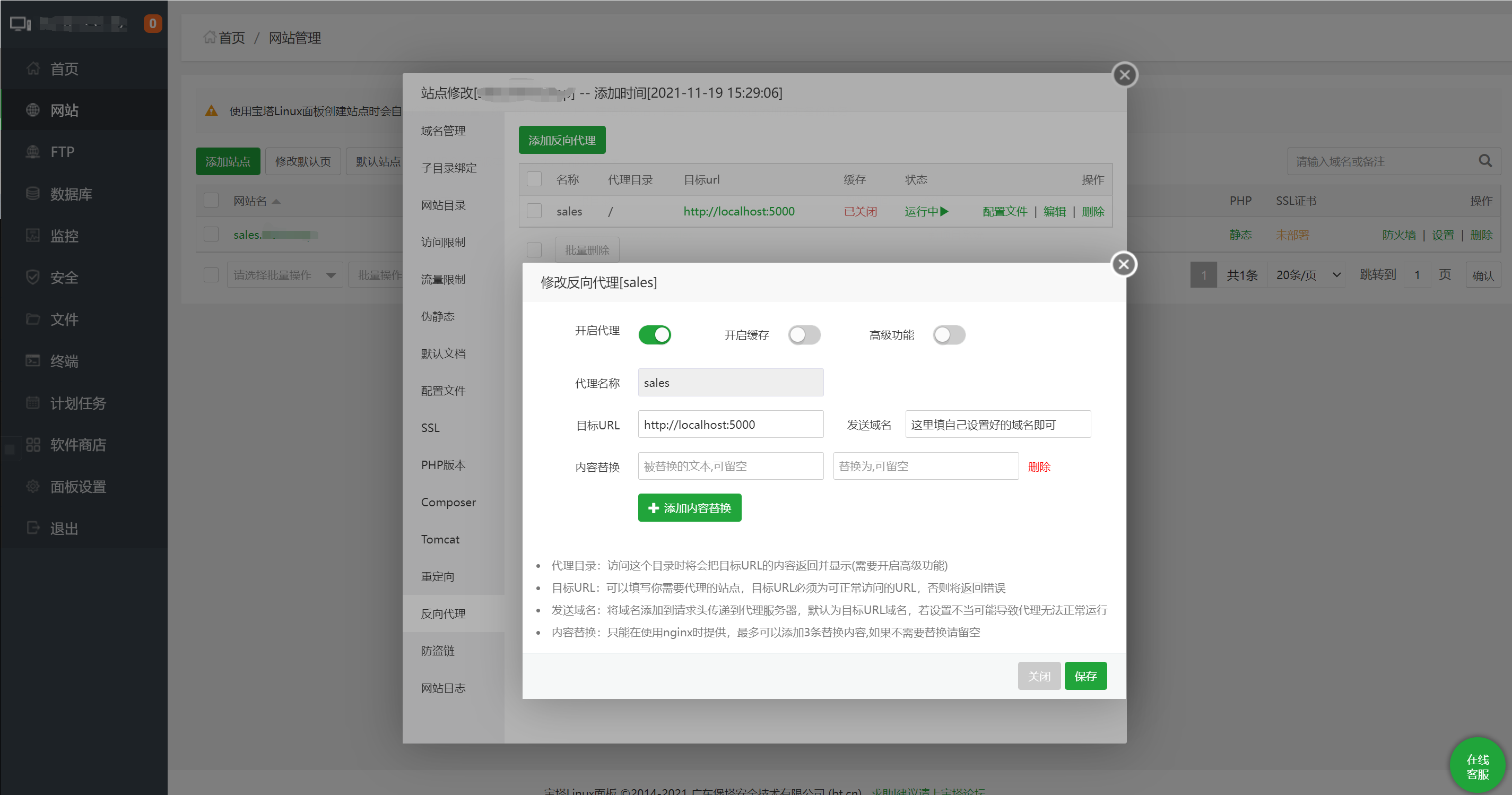Click 删除 link for sales proxy entry

1094,211
